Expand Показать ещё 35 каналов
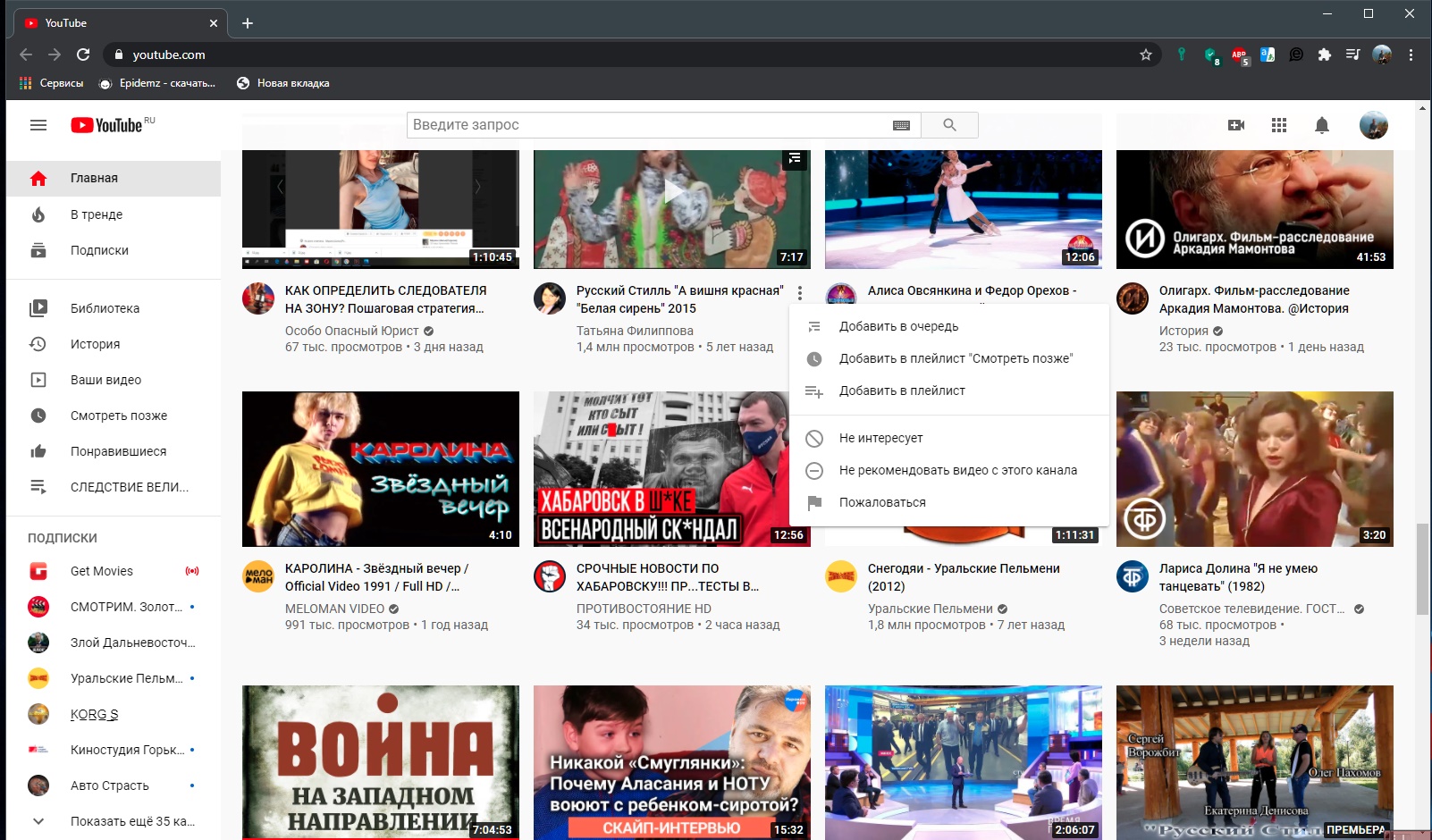 pos(114,821)
